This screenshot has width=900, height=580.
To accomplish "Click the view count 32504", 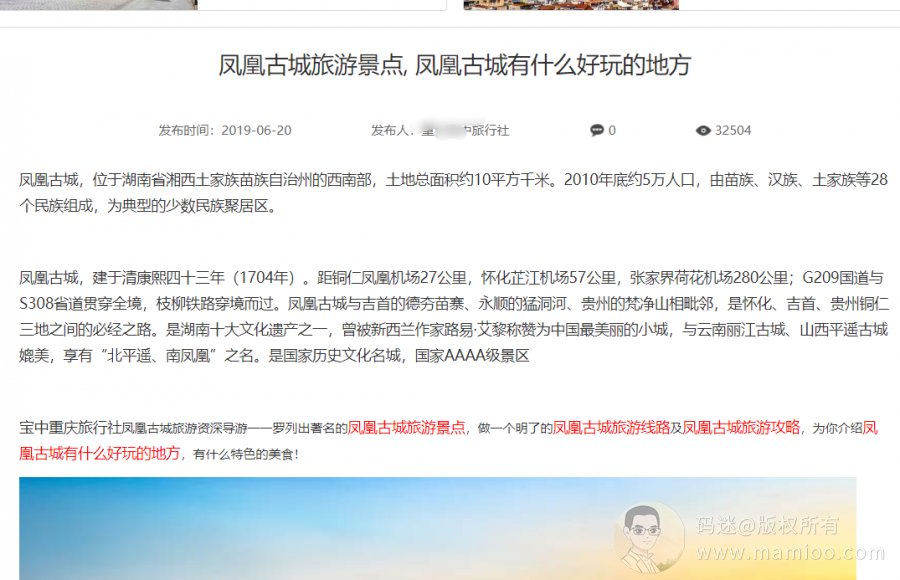I will point(733,130).
